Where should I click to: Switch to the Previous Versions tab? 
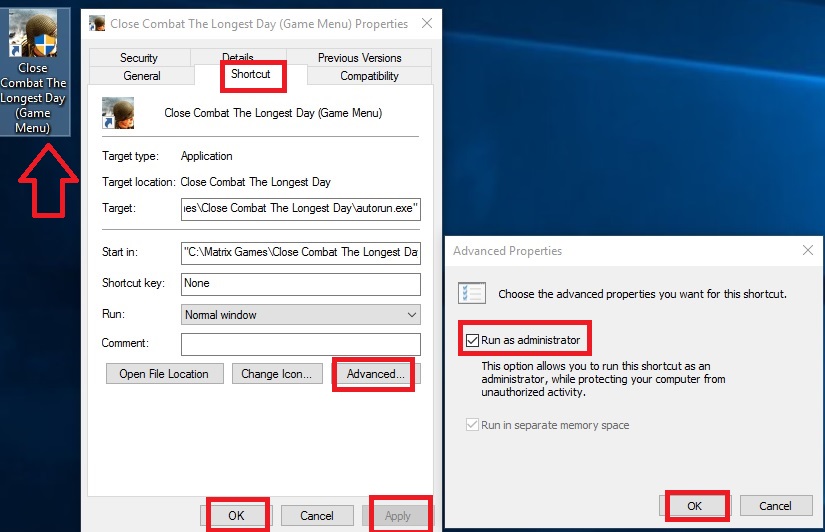tap(359, 57)
